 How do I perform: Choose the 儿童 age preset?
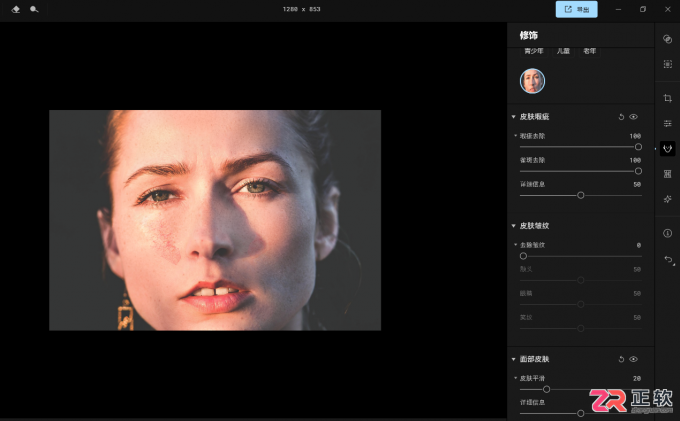pos(563,52)
